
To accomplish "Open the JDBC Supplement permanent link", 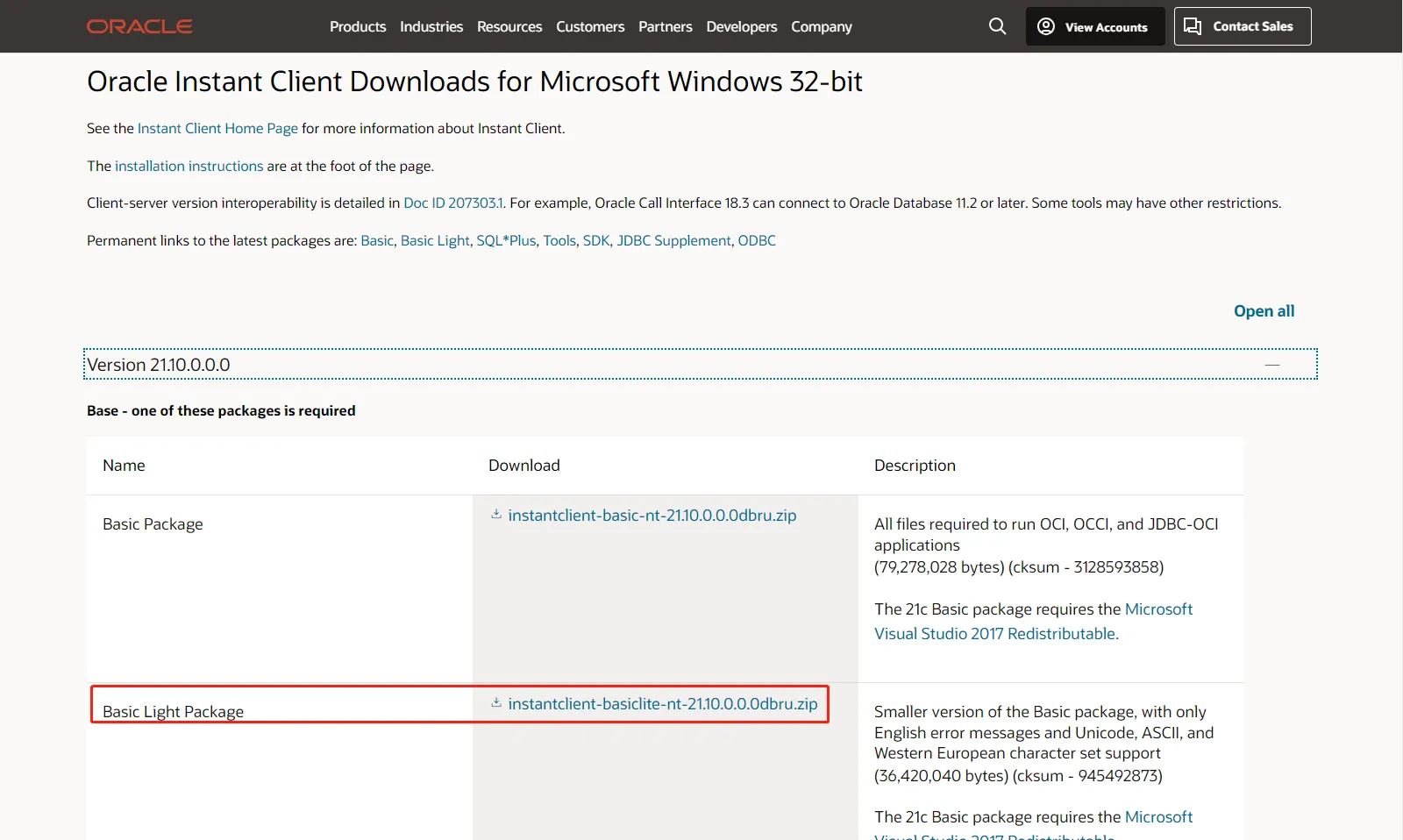I will click(x=673, y=241).
